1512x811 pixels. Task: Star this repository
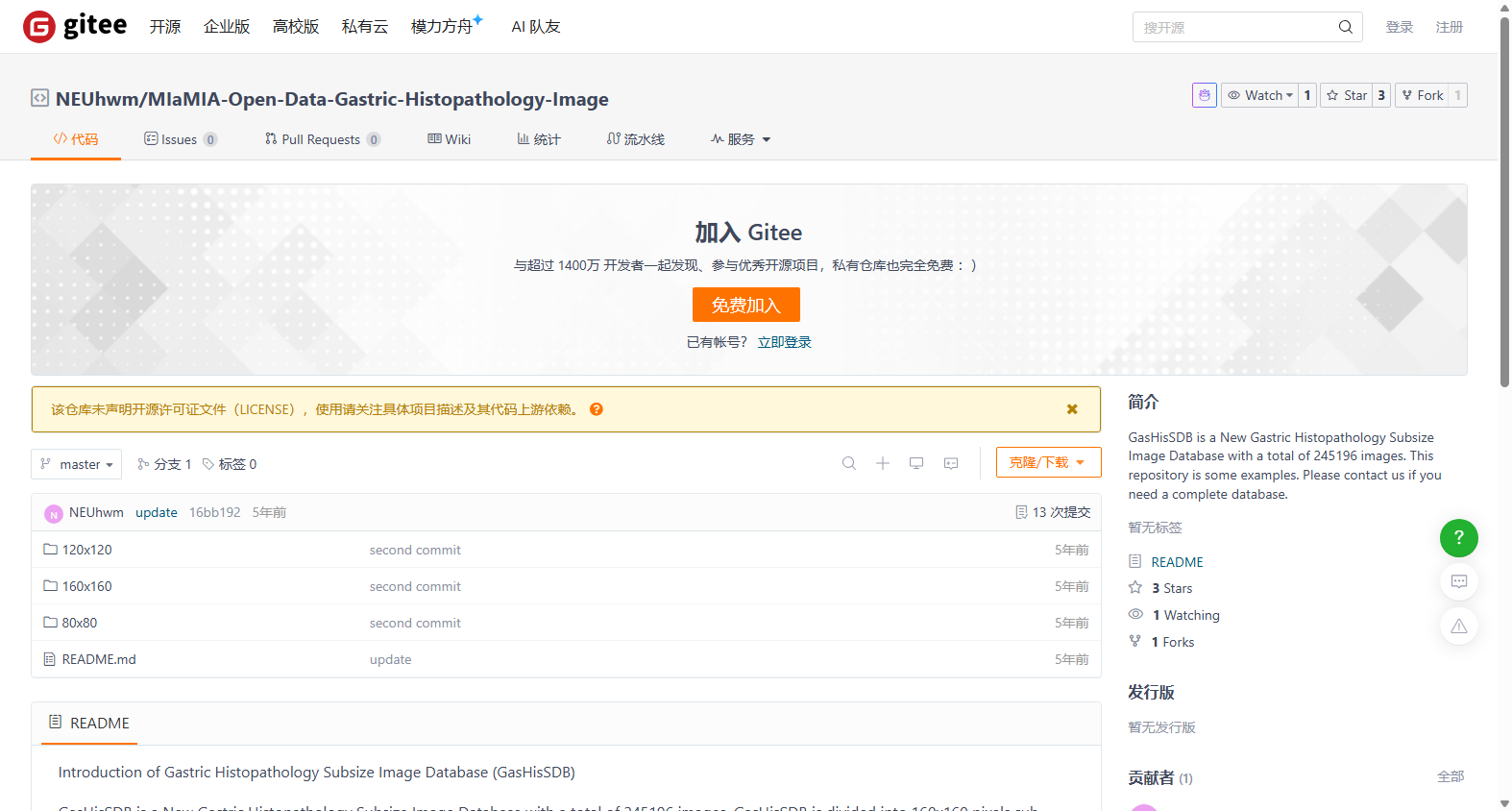[x=1346, y=95]
